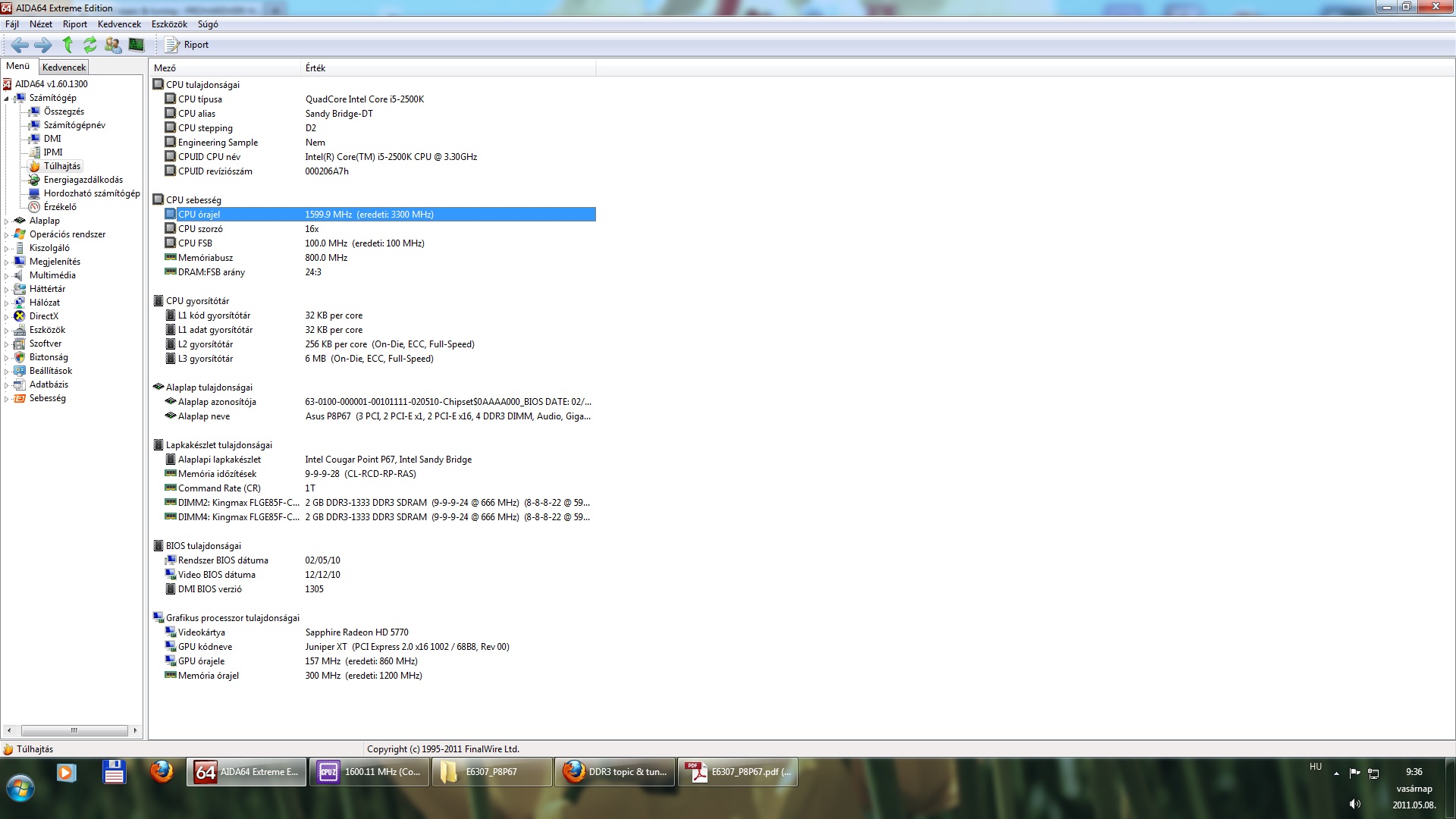Open the Riport menu
The image size is (1456, 819).
click(75, 24)
